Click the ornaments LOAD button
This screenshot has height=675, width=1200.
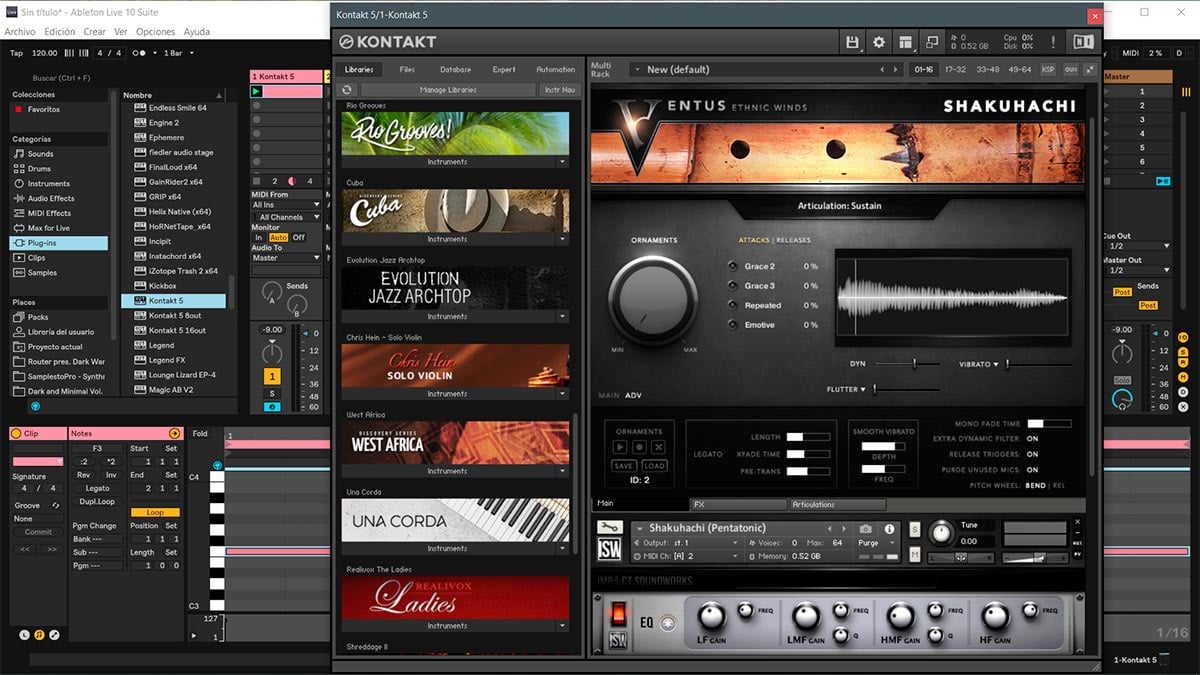(x=654, y=466)
